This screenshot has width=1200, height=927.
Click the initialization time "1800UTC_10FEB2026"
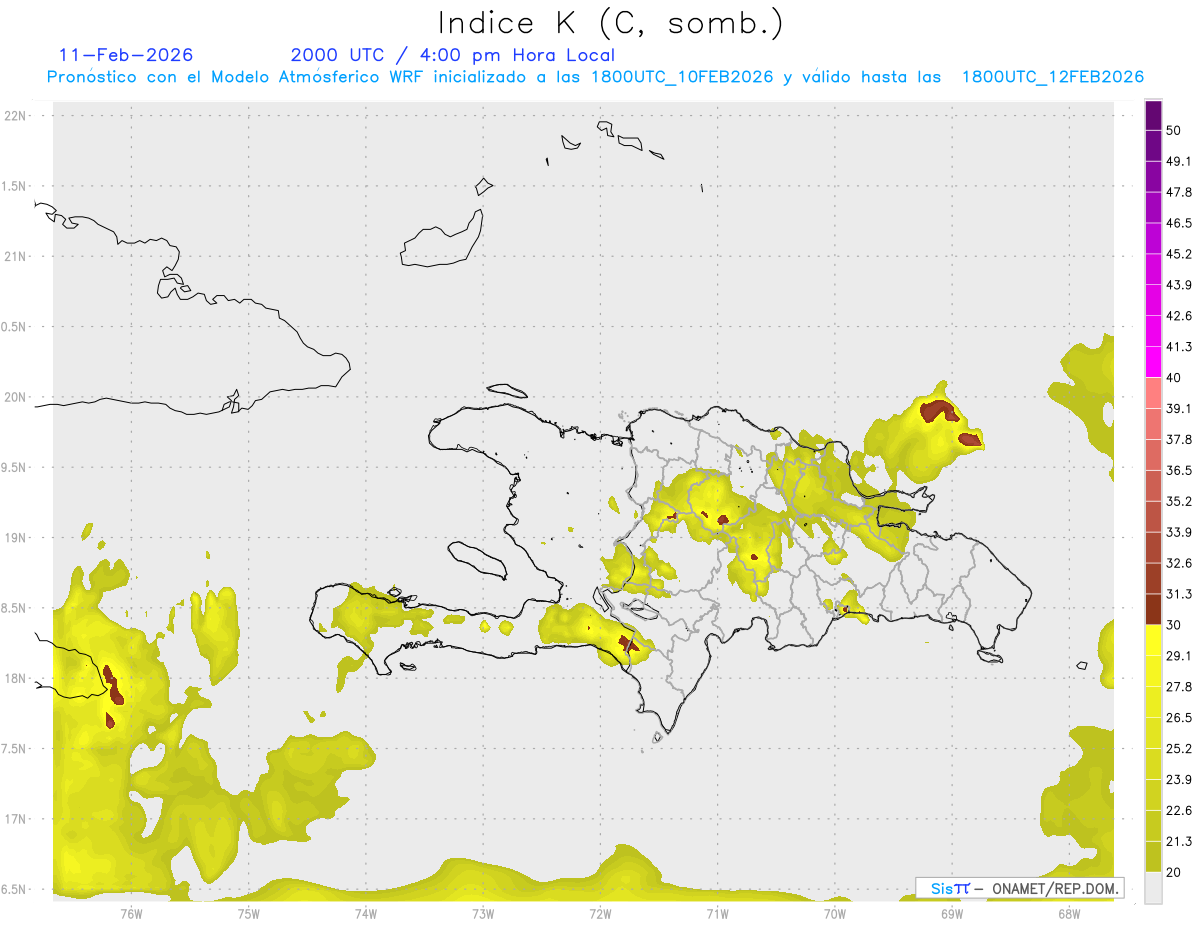coord(682,77)
